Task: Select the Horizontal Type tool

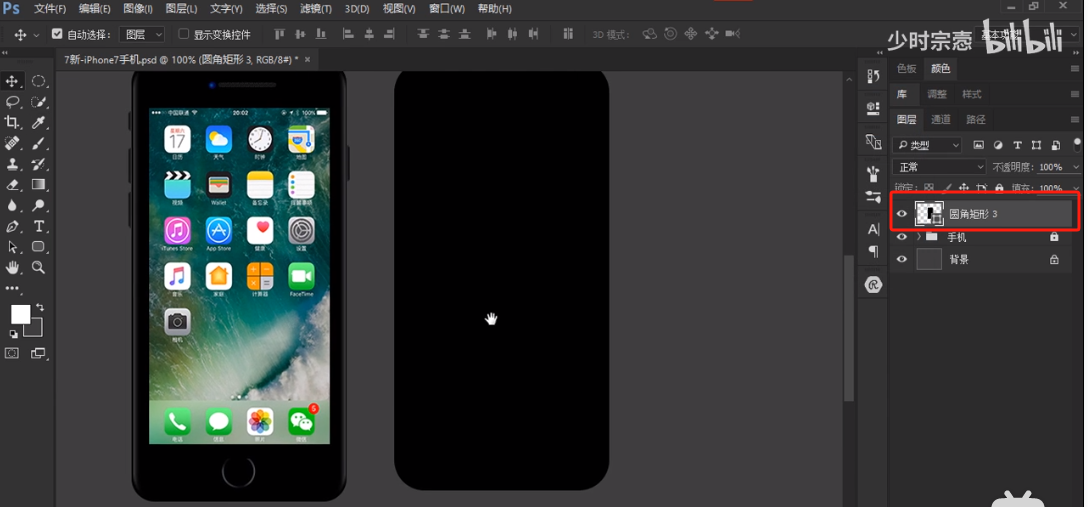Action: click(x=39, y=226)
